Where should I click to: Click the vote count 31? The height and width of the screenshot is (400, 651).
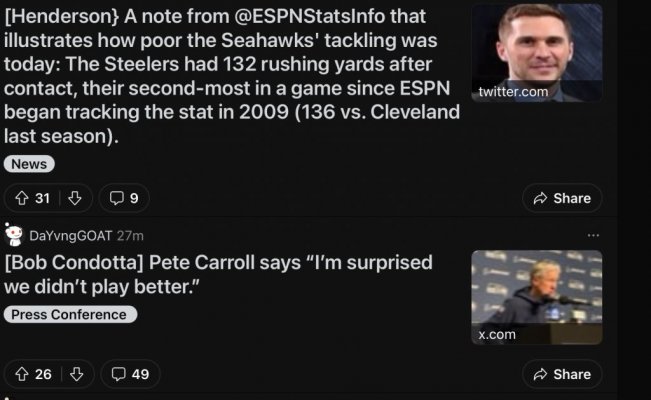[x=43, y=198]
